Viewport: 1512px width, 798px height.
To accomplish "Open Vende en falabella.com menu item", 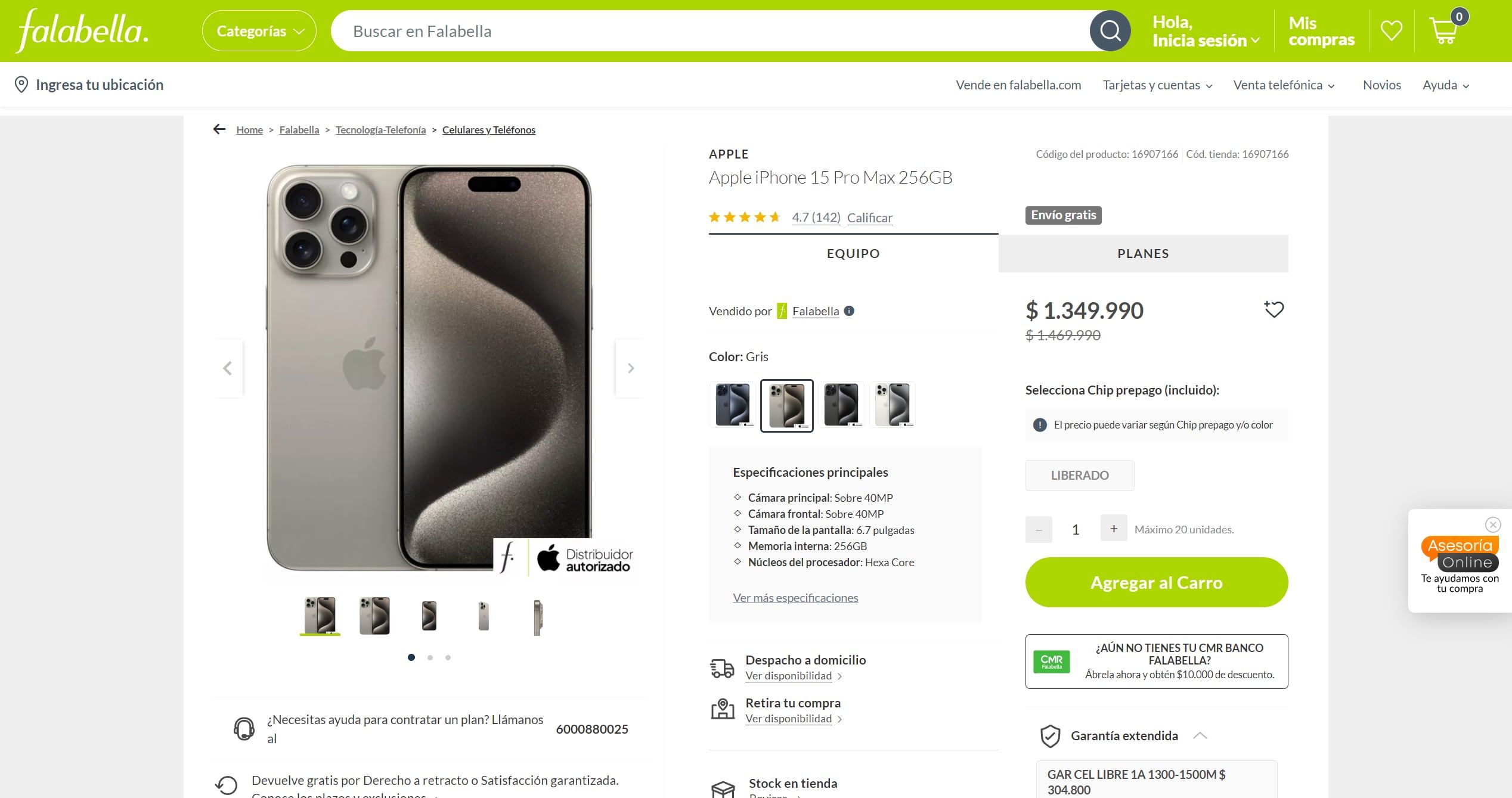I will click(1019, 85).
